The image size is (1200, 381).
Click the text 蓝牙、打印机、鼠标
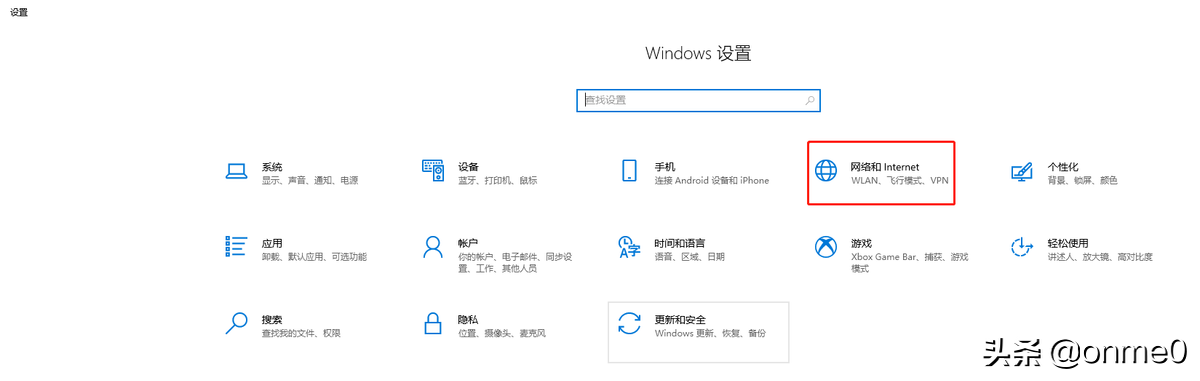pyautogui.click(x=498, y=181)
